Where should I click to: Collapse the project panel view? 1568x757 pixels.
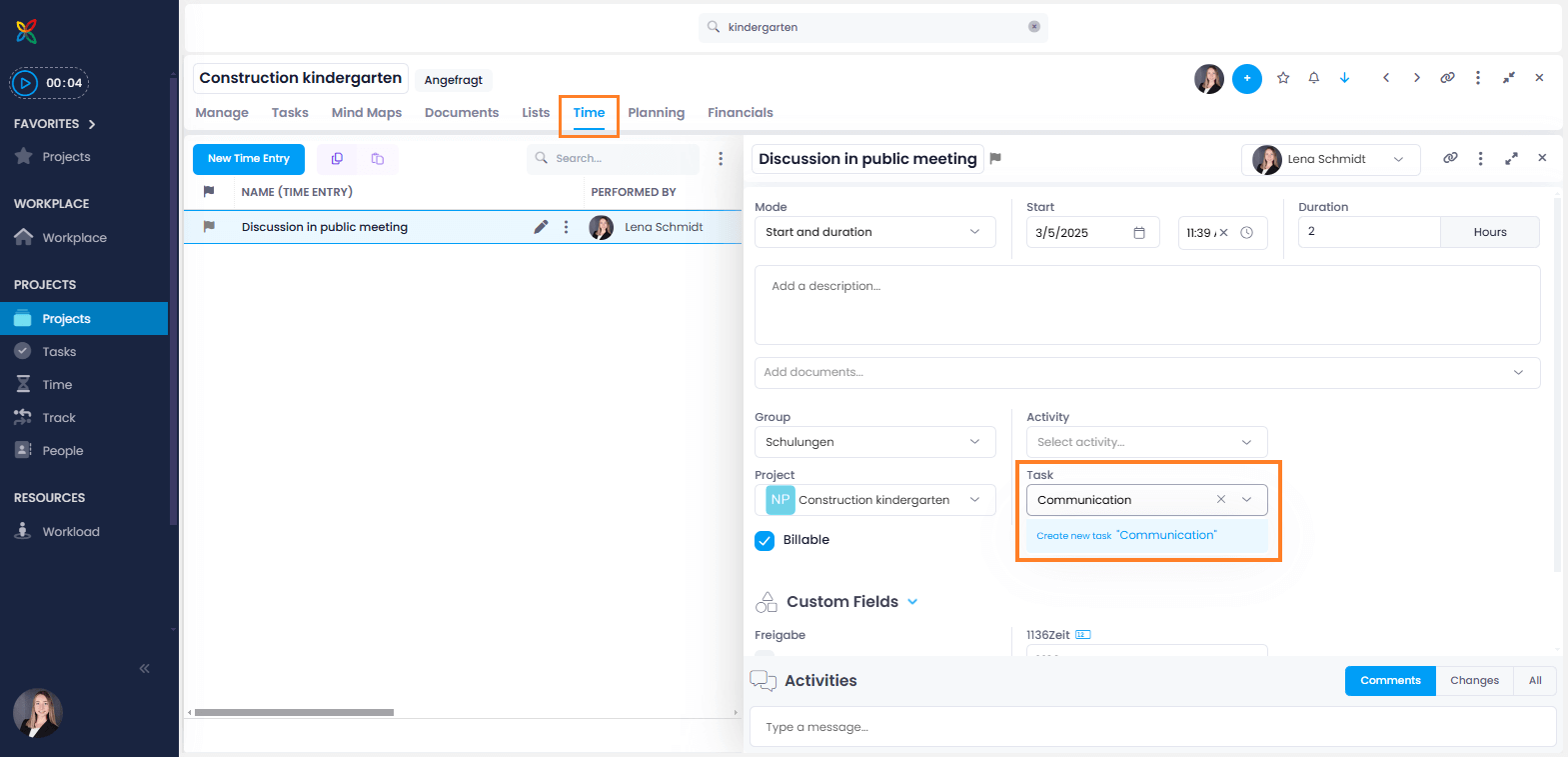click(1508, 78)
